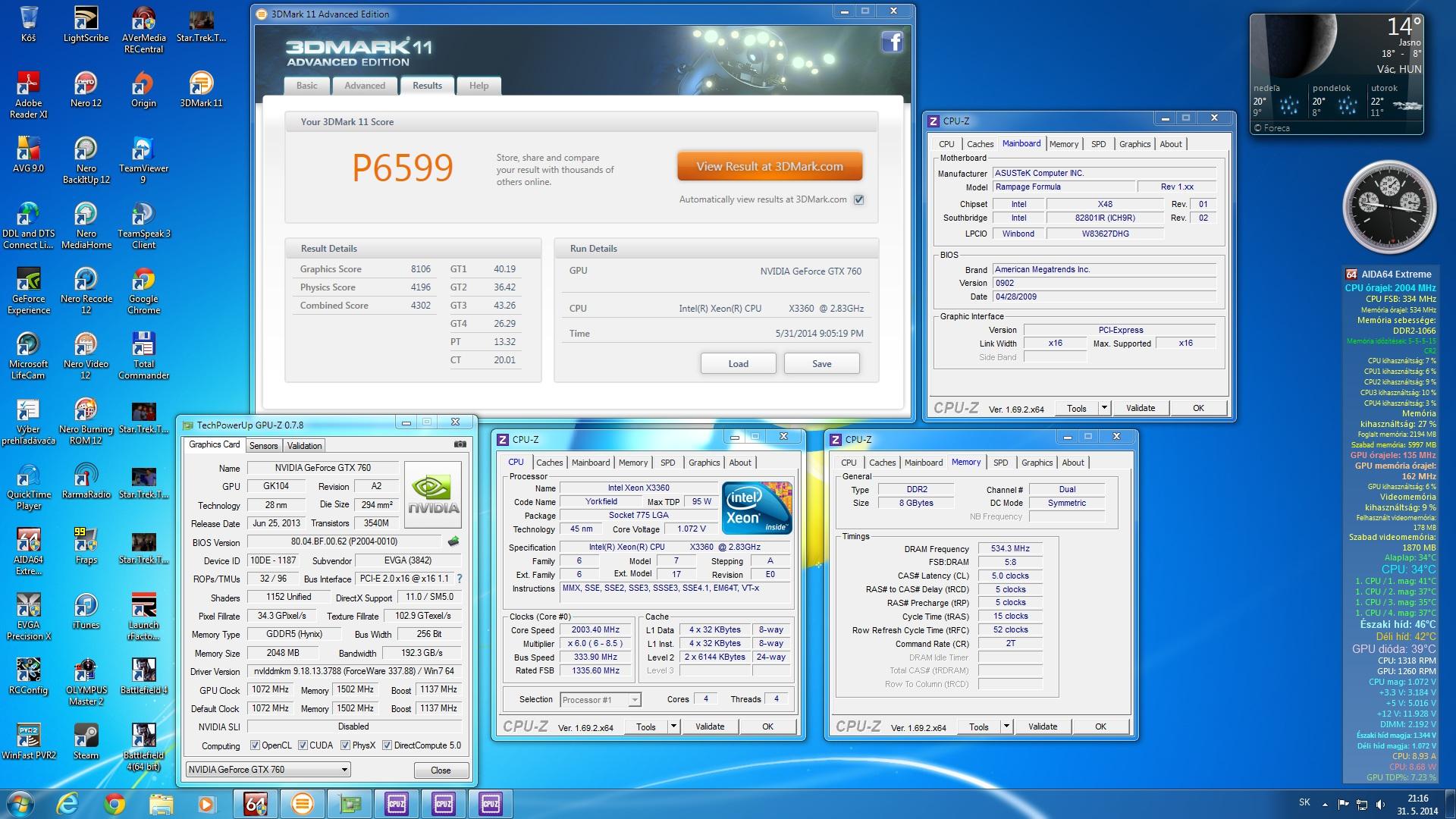Switch to the Advanced tab in 3DMark
The height and width of the screenshot is (819, 1456).
(365, 86)
